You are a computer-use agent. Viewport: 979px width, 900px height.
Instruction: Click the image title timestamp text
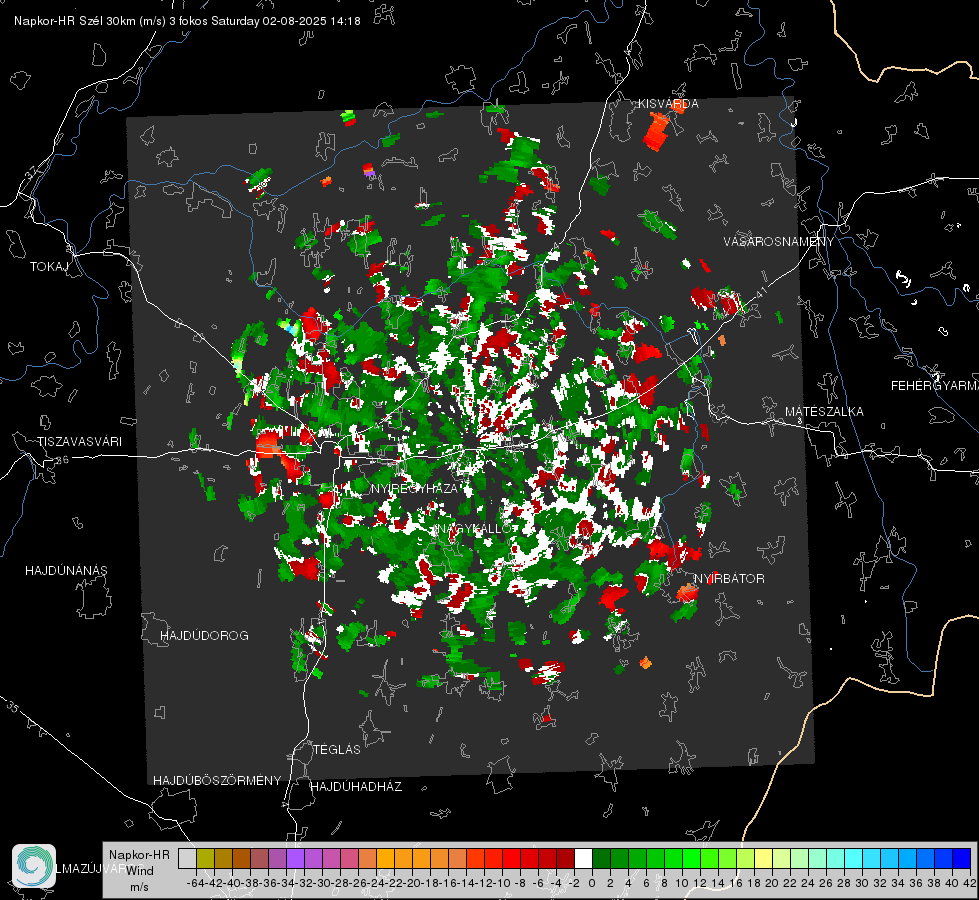point(187,21)
